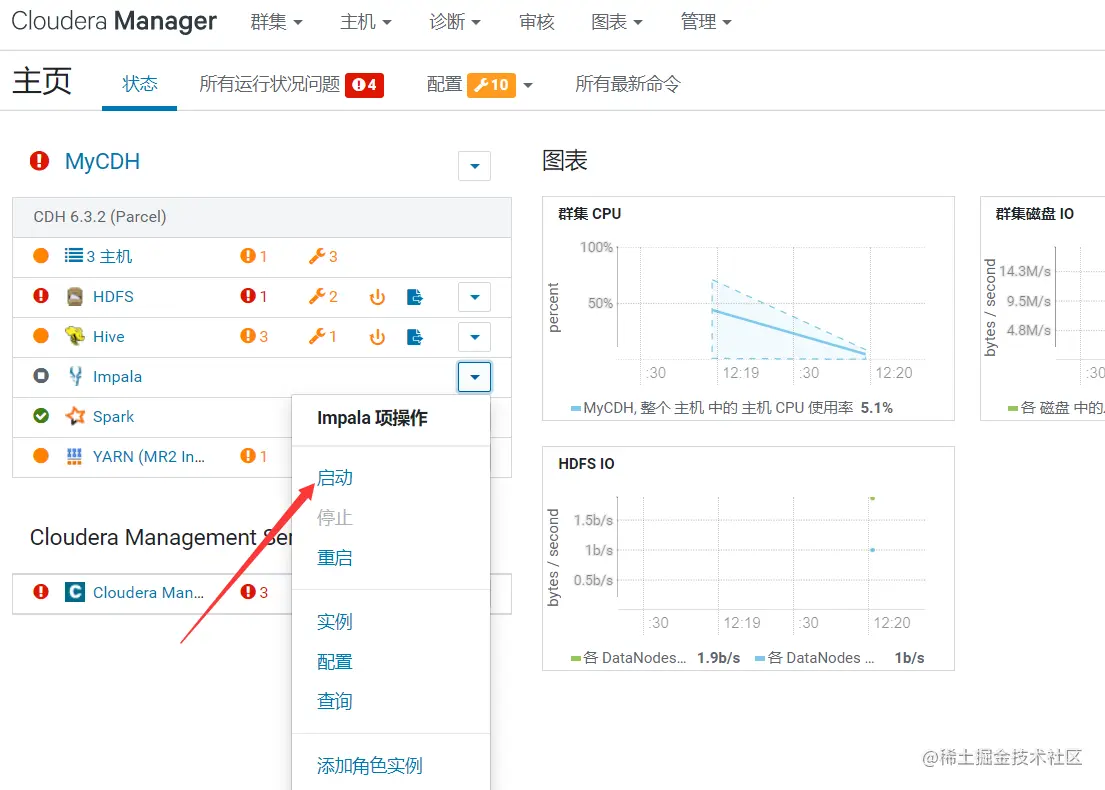Open the hosts configuration wrench badge showing 3
This screenshot has width=1105, height=790.
(x=323, y=256)
